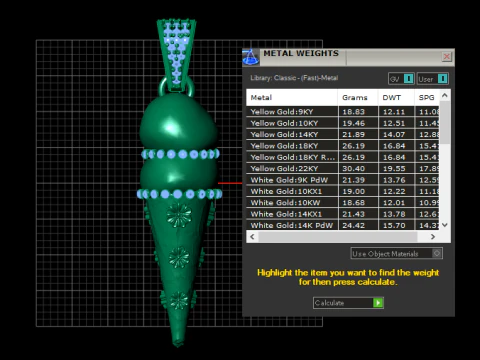Select the White Gold:10KW row
The height and width of the screenshot is (360, 480).
coord(343,203)
